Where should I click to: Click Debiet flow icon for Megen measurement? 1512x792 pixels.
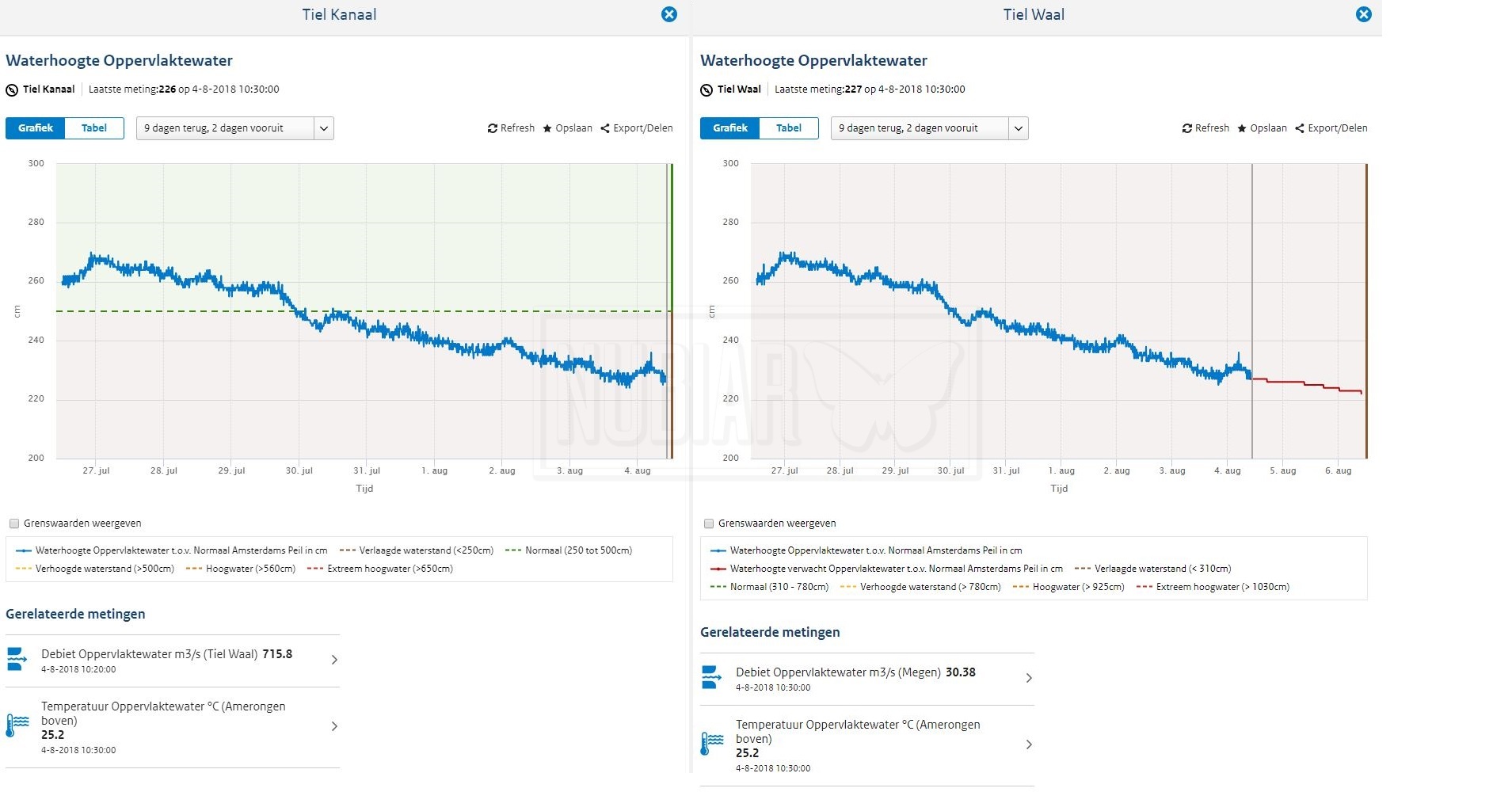(x=712, y=677)
